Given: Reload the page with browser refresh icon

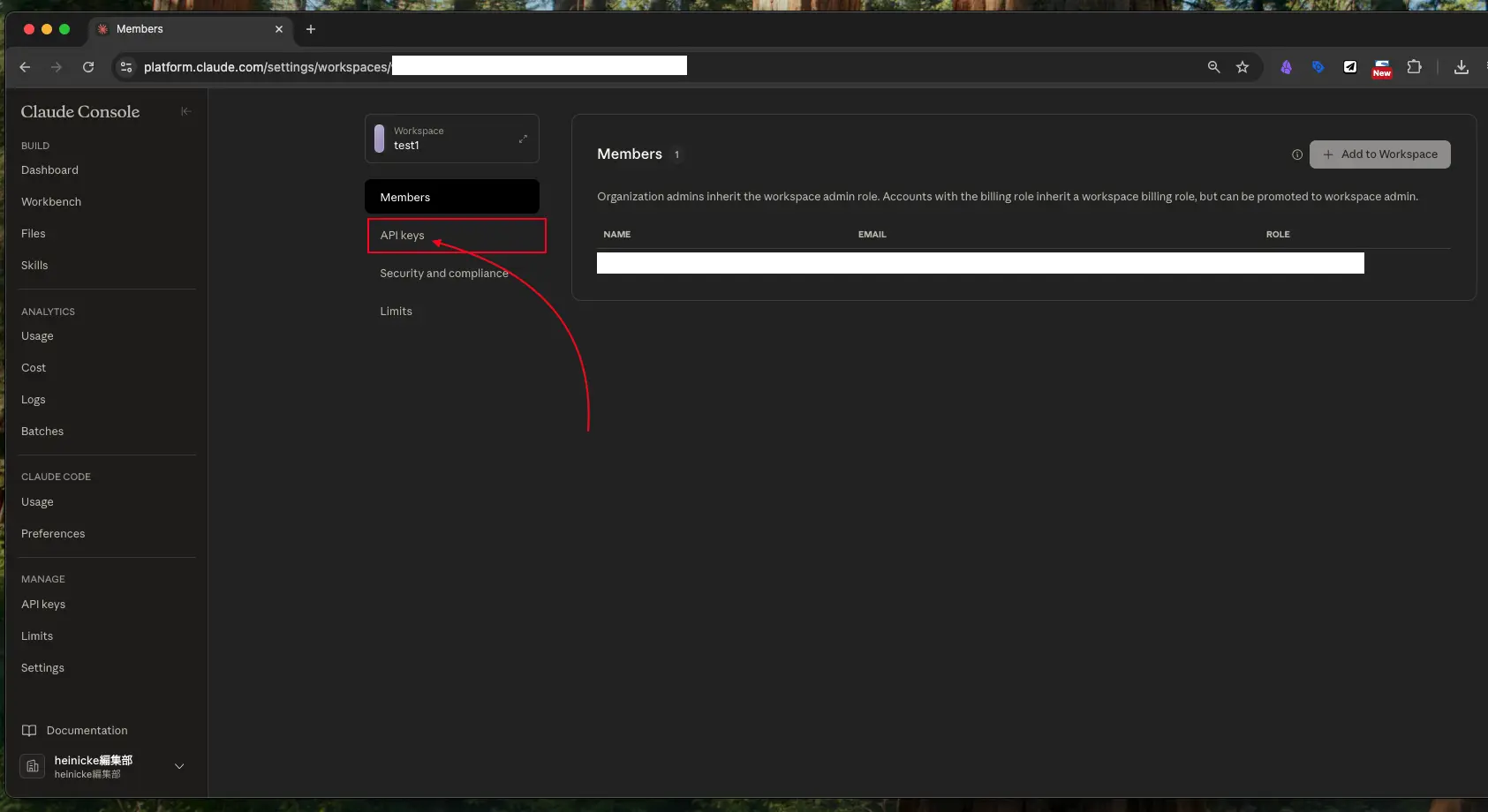Looking at the screenshot, I should 88,67.
